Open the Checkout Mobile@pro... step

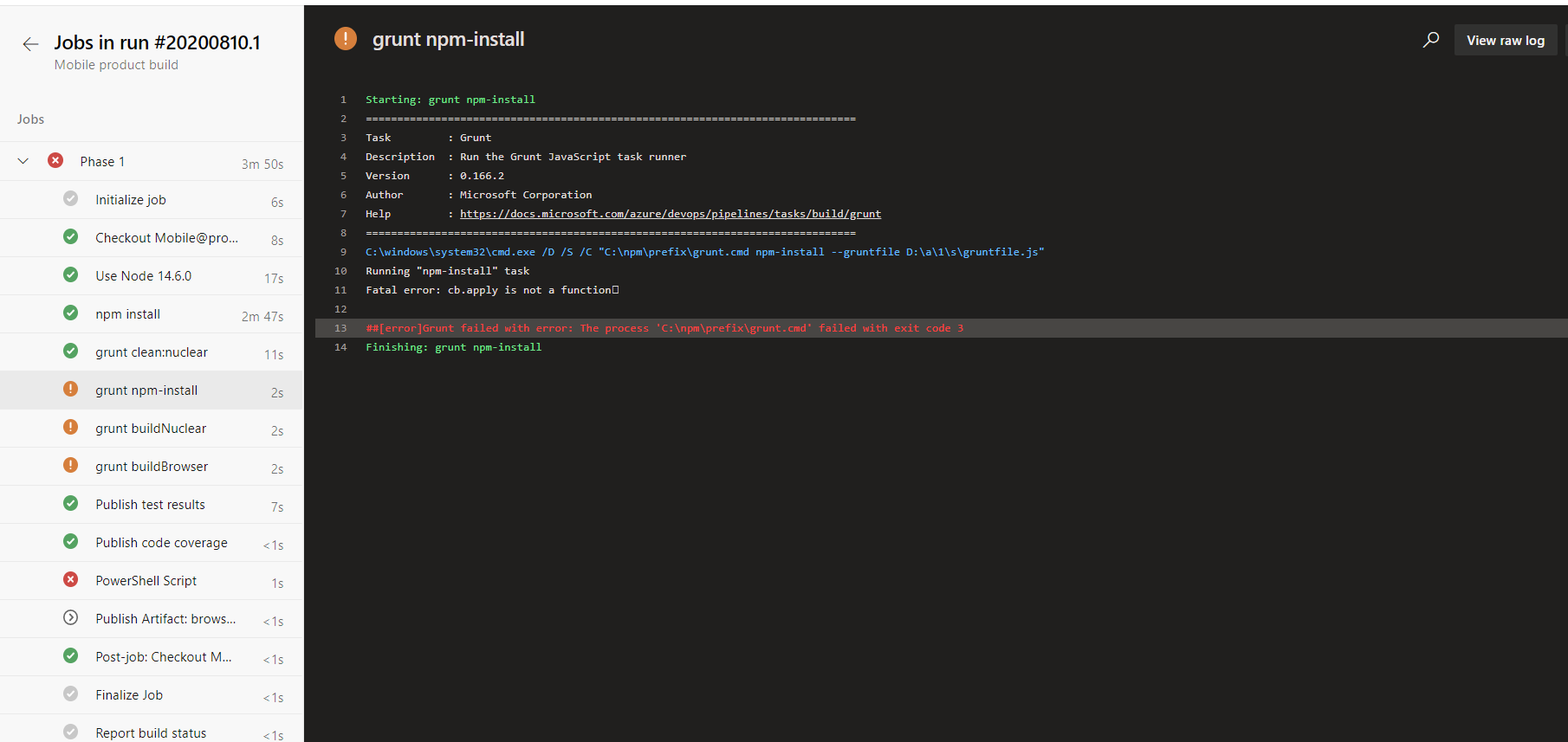(152, 238)
